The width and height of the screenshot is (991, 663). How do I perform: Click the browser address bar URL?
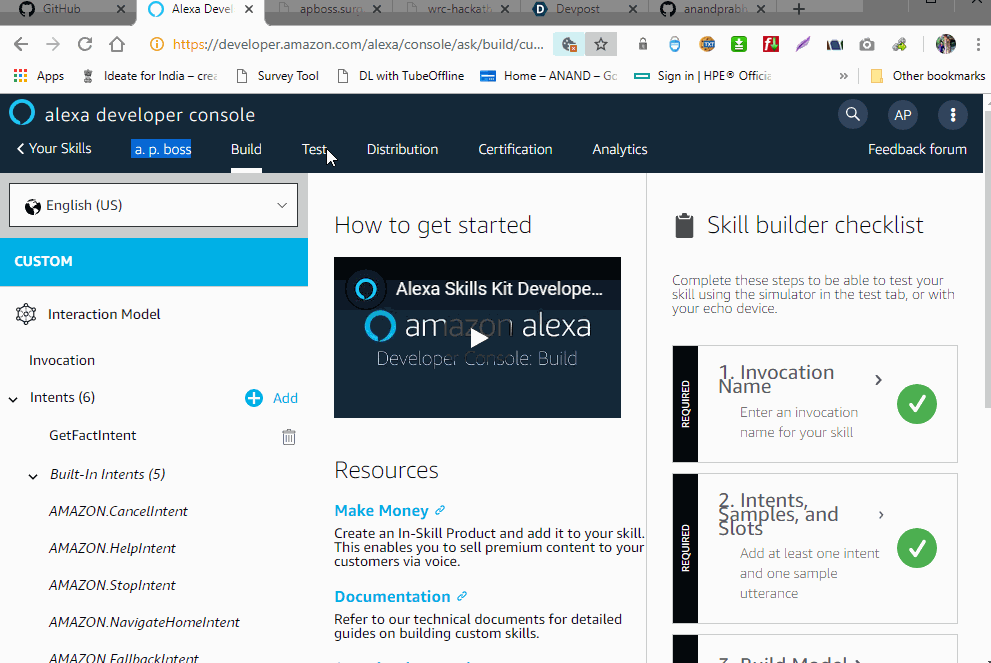click(x=358, y=44)
